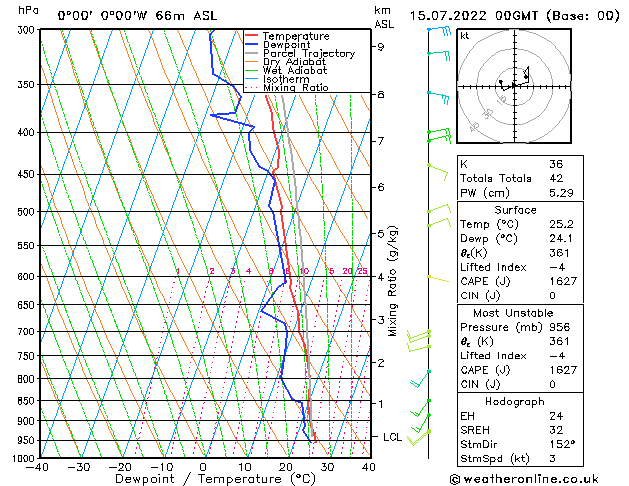Click the Surface Temp value 25.2
Viewport: 629px width, 486px height.
click(x=561, y=224)
